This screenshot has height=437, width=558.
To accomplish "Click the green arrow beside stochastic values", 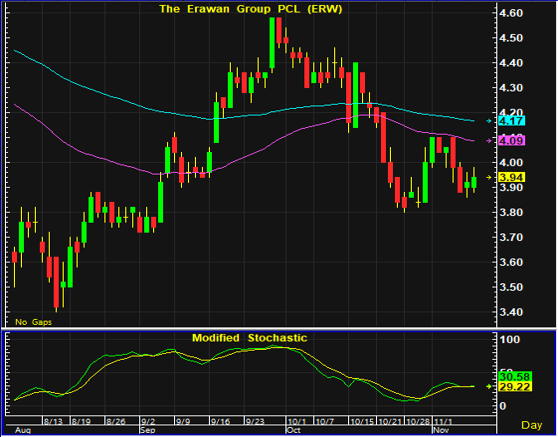I will click(489, 386).
